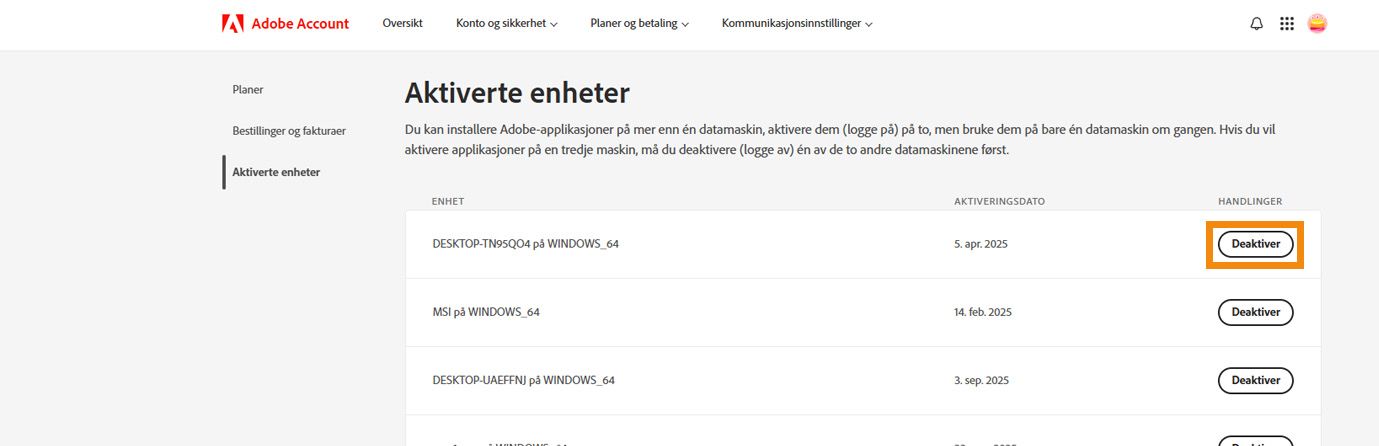Open Bestillinger og fakturaer in the sidebar

289,131
